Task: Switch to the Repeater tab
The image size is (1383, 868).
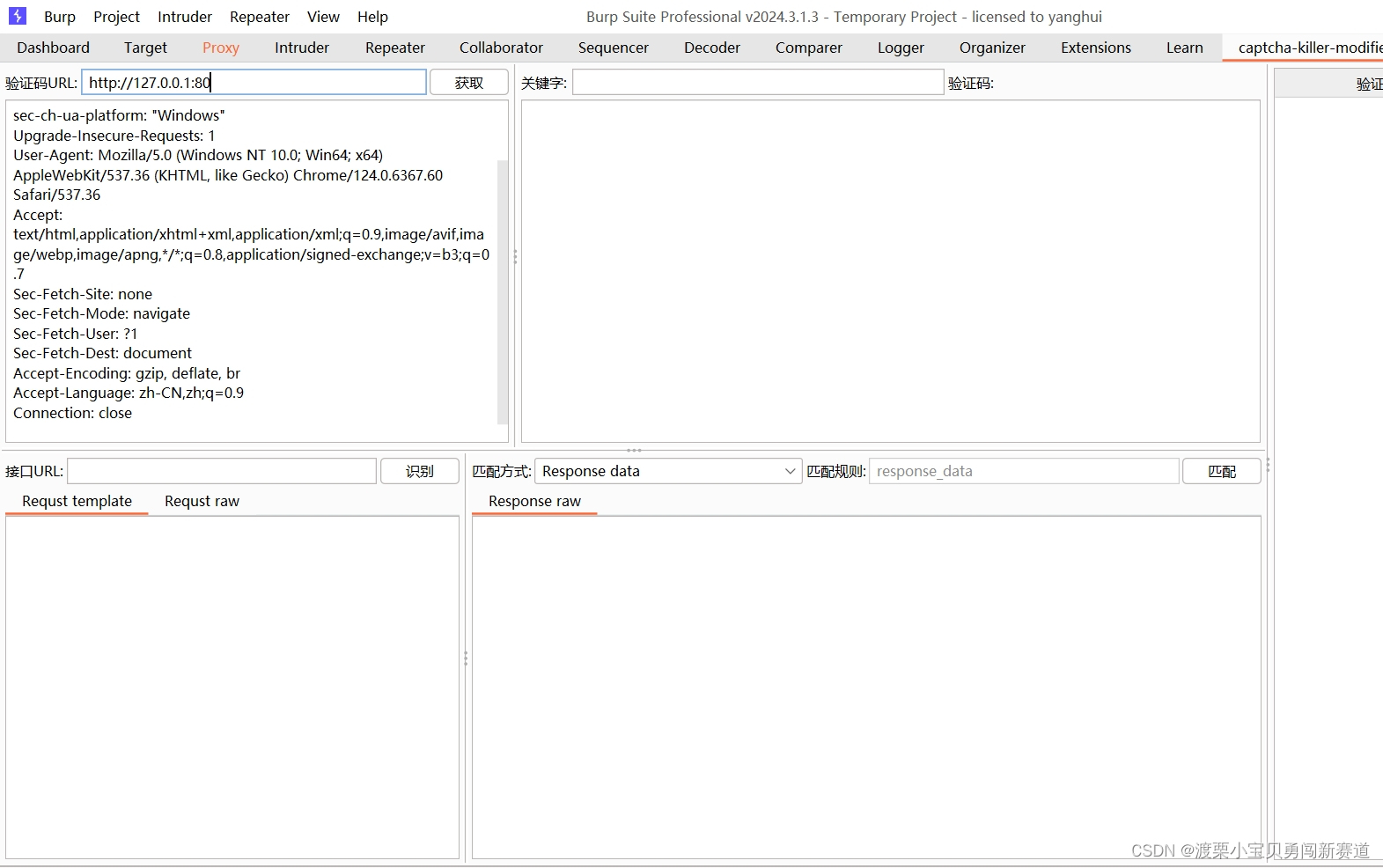Action: point(395,48)
